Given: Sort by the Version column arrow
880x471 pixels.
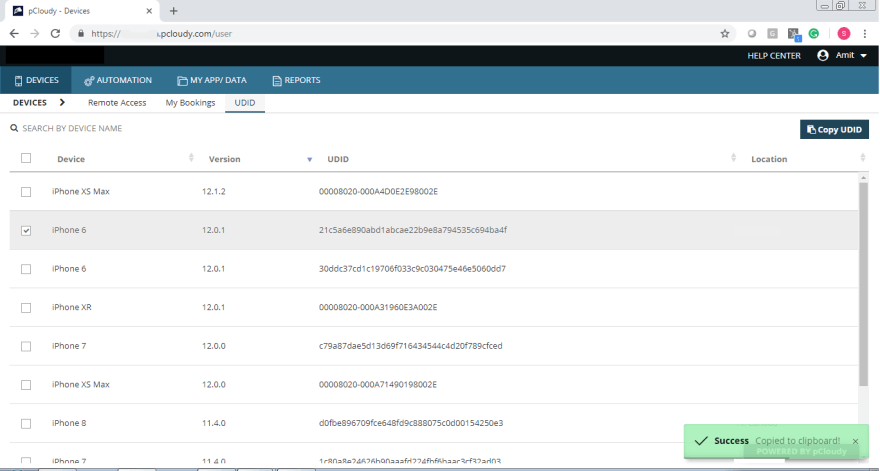Looking at the screenshot, I should click(x=309, y=159).
